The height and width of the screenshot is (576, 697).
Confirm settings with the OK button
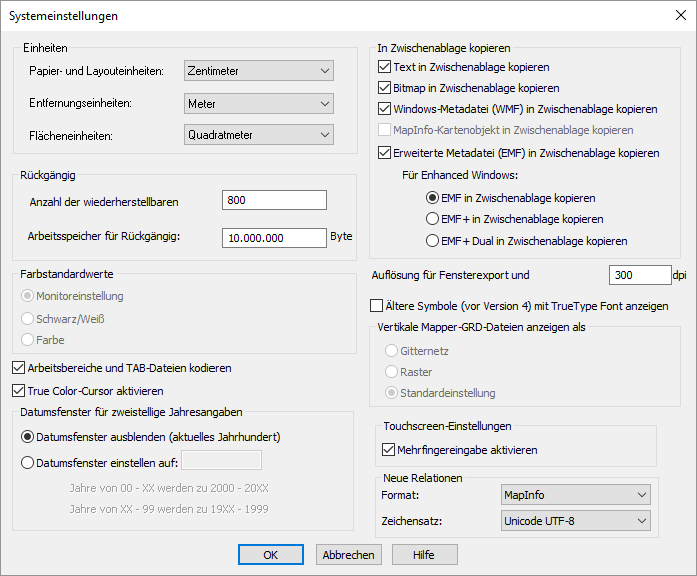point(271,555)
